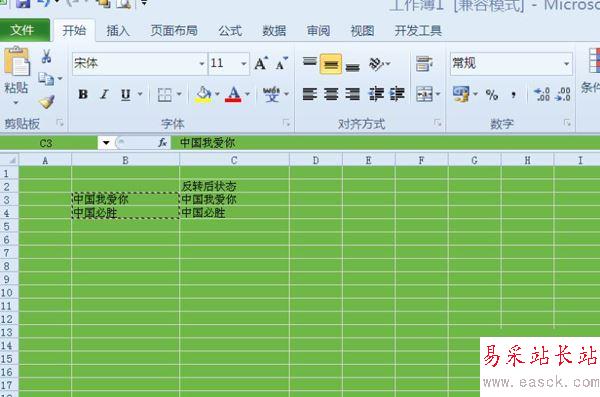This screenshot has width=600, height=397.
Task: Switch to the 插入 tab
Action: (x=118, y=31)
